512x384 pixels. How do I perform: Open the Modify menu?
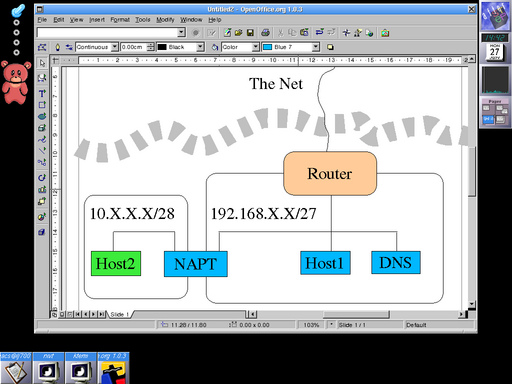click(x=165, y=20)
